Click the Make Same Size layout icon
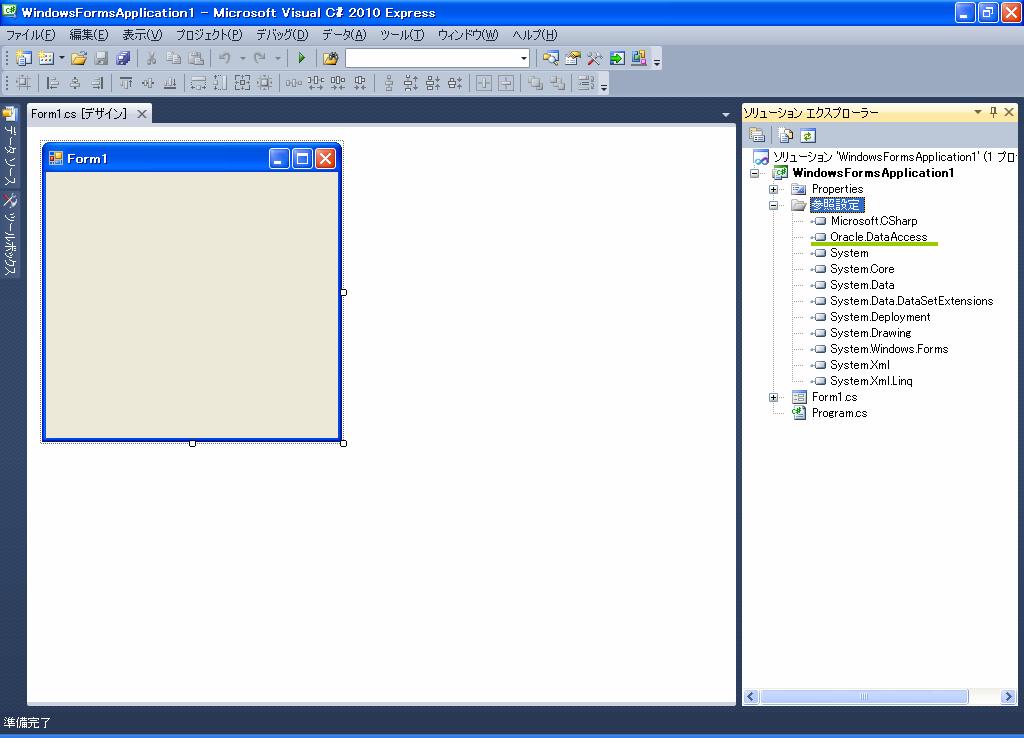1024x738 pixels. pyautogui.click(x=242, y=83)
